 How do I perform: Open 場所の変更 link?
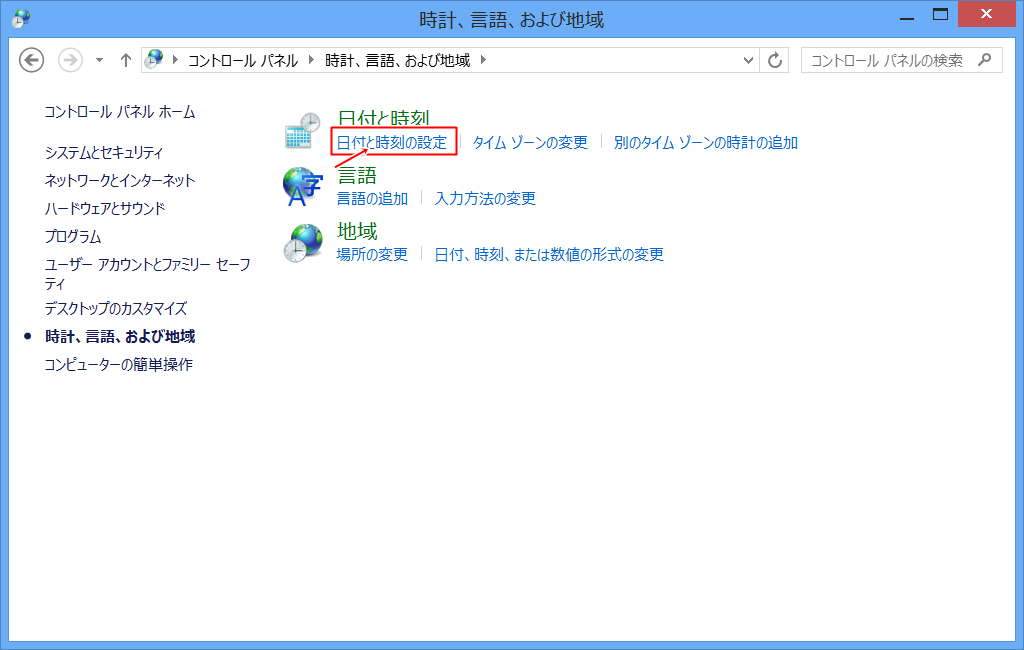(x=372, y=254)
